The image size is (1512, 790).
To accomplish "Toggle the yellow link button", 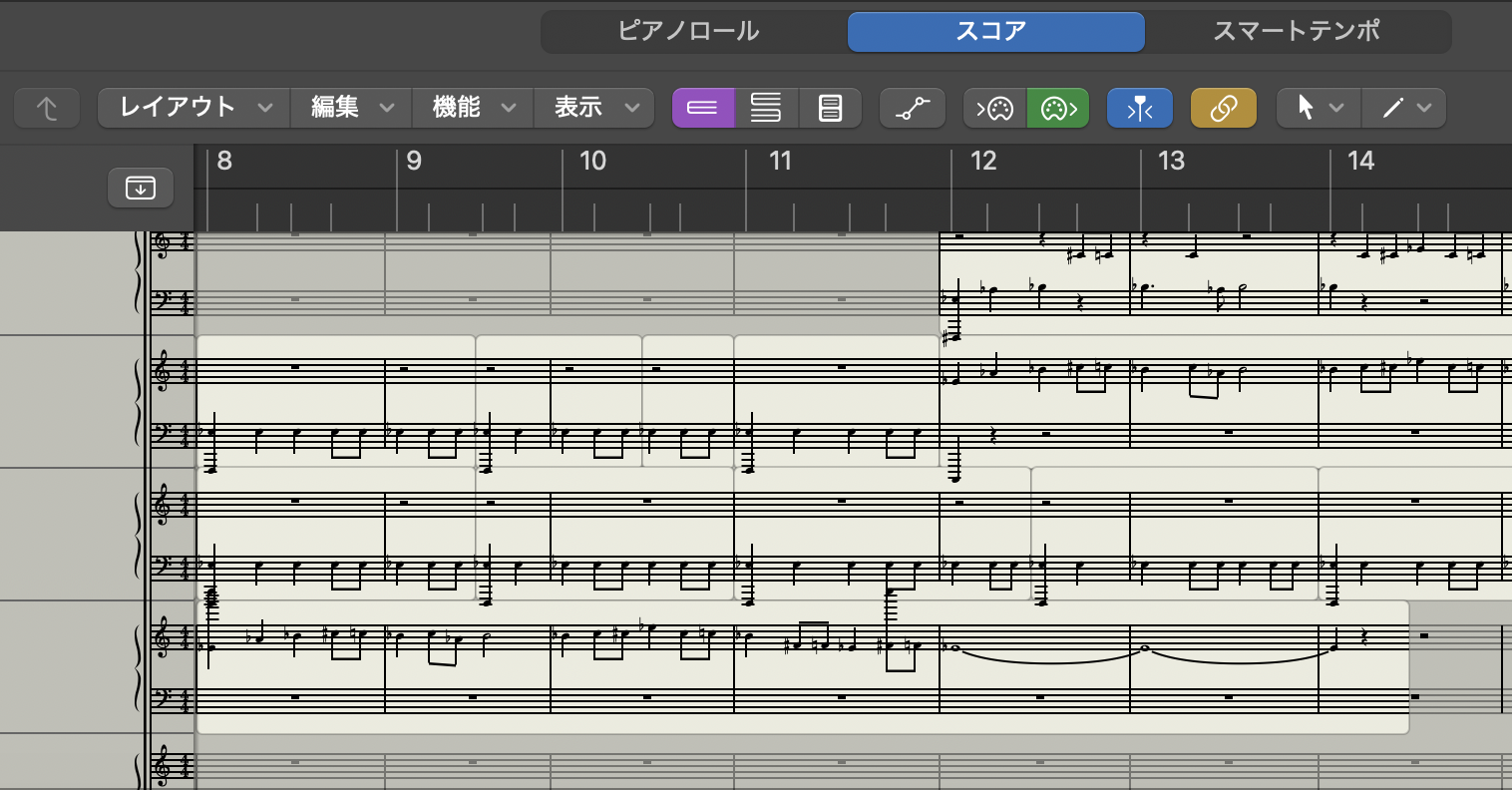I will click(1224, 108).
